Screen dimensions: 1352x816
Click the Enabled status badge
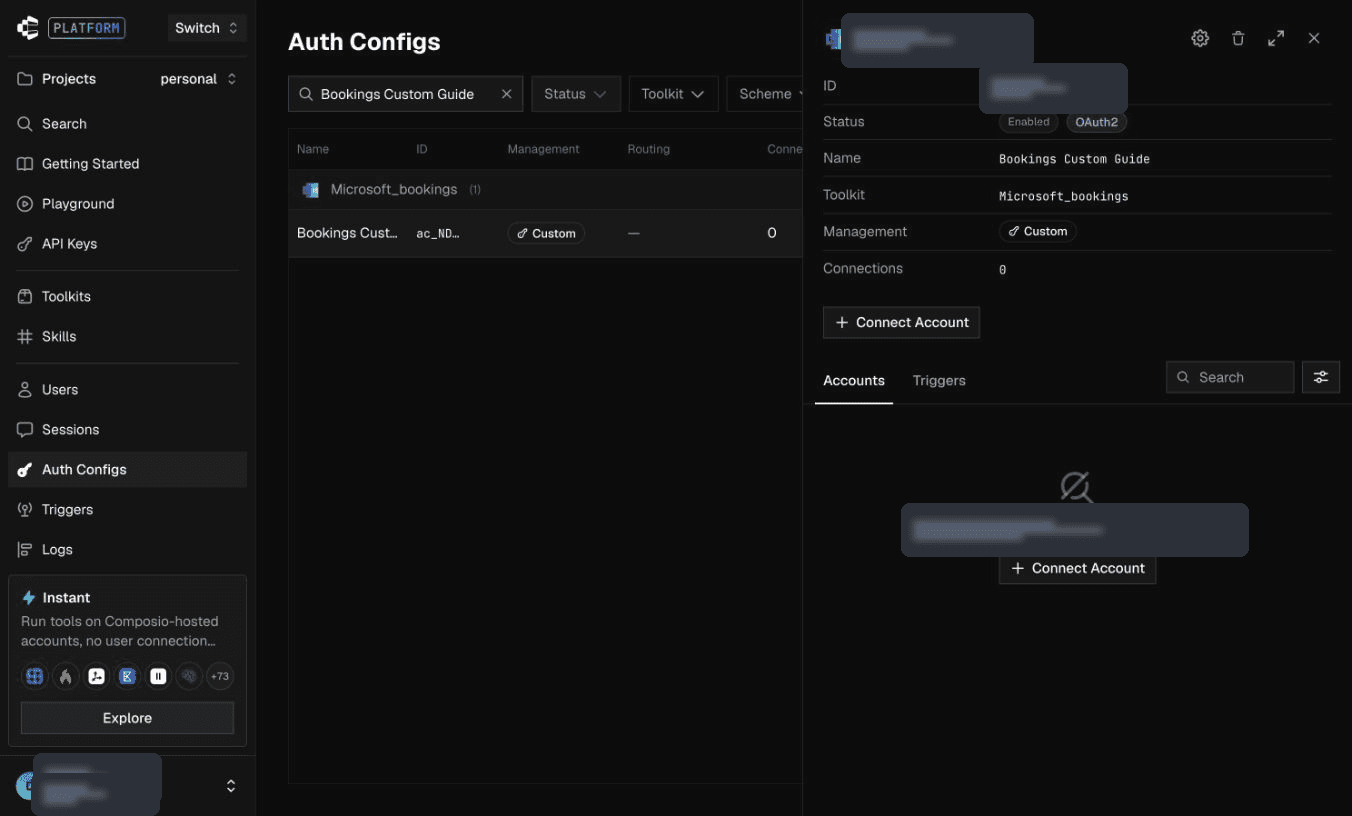click(x=1028, y=122)
